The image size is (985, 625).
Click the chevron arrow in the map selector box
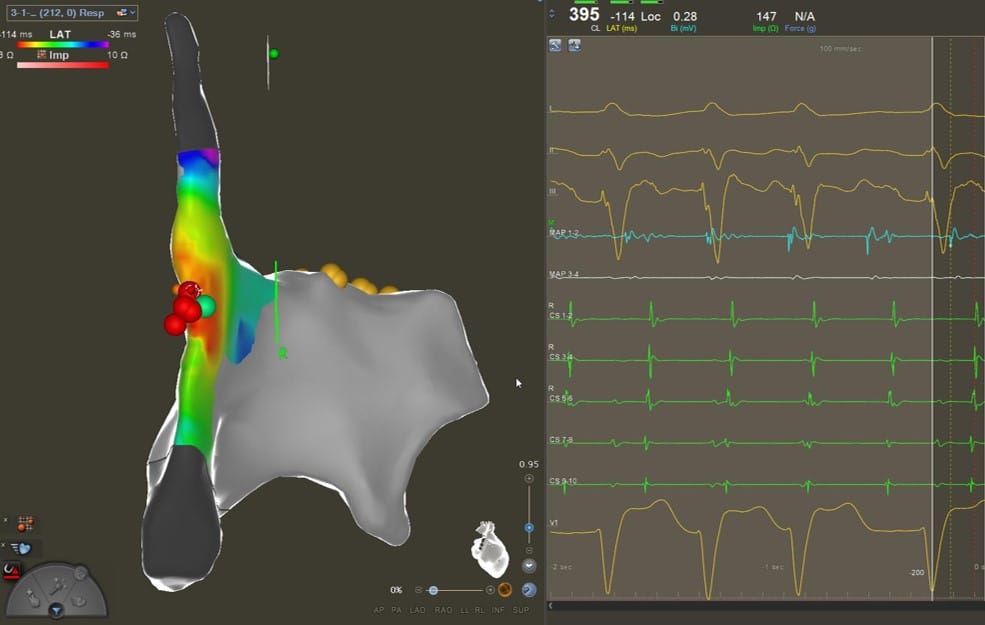(x=133, y=12)
